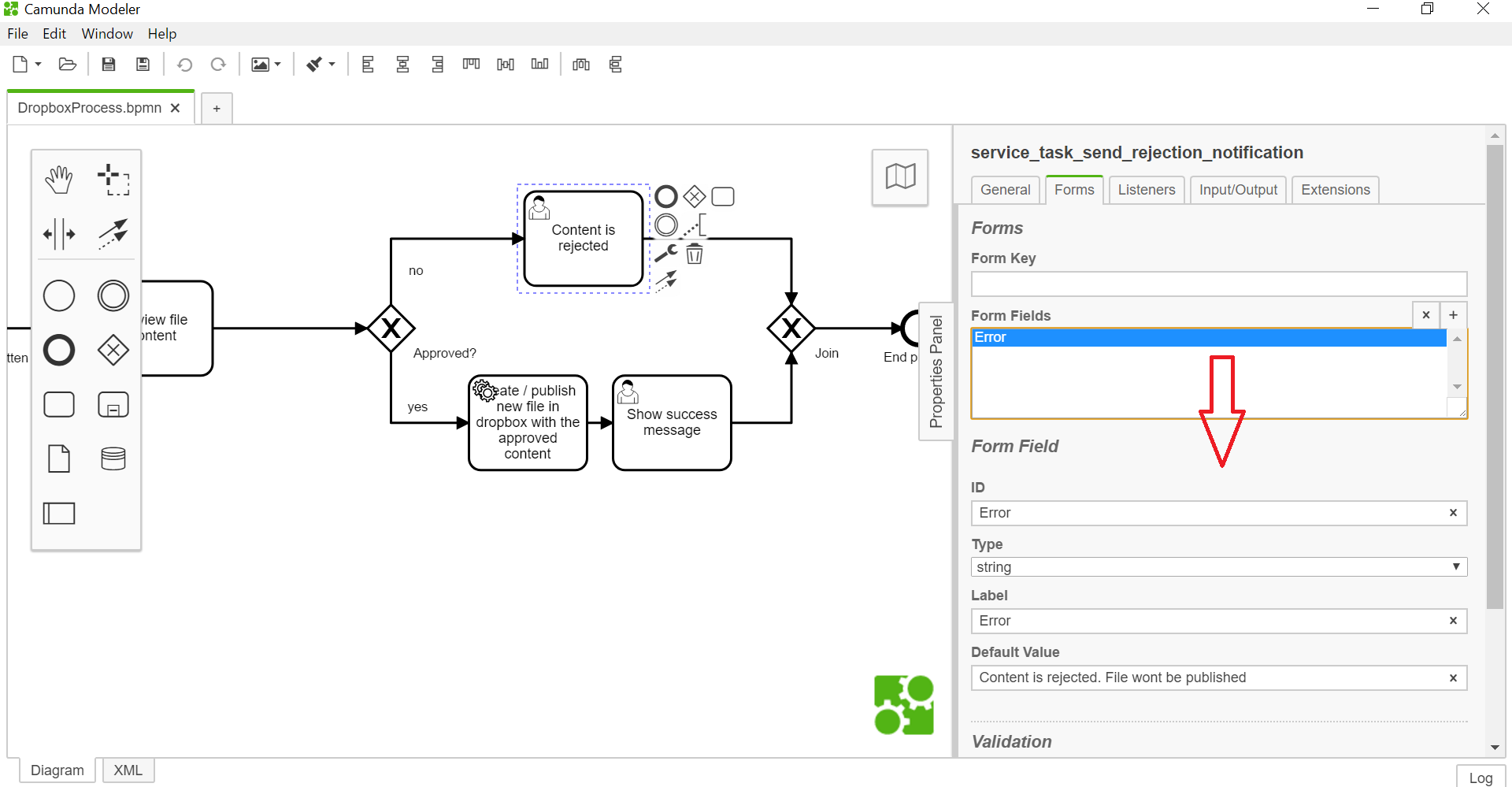Append task from context pad
This screenshot has height=787, width=1512.
[723, 196]
